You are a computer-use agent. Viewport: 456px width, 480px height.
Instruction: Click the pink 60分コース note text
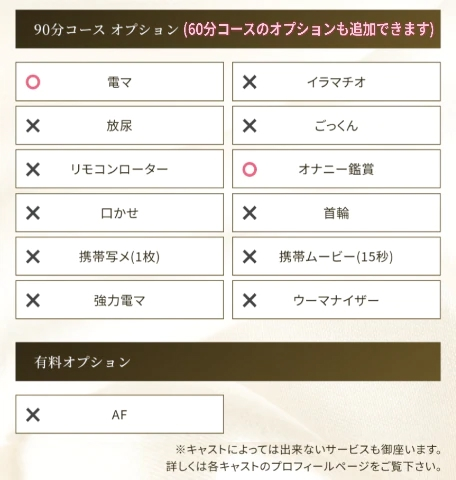click(309, 29)
